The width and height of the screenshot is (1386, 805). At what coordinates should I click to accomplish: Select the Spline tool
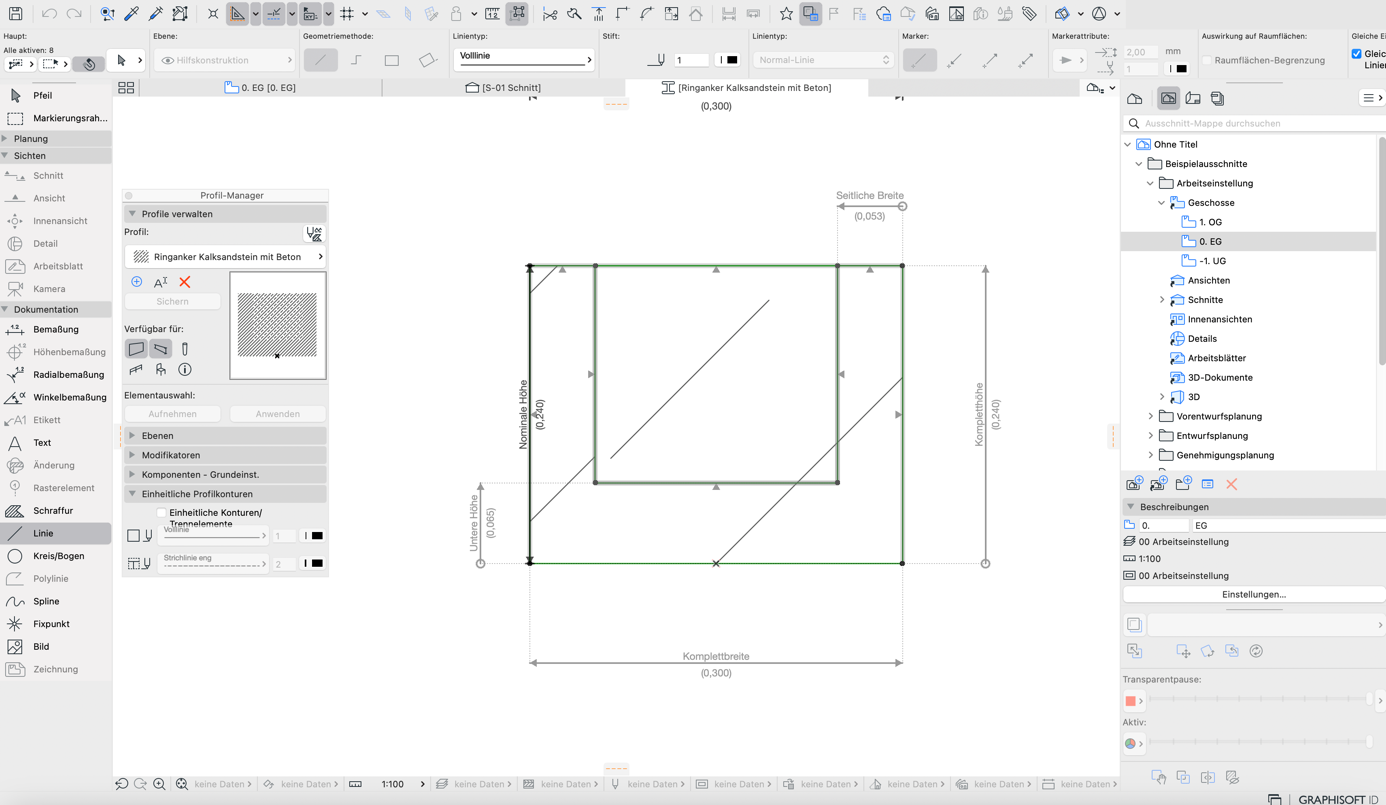pos(55,601)
